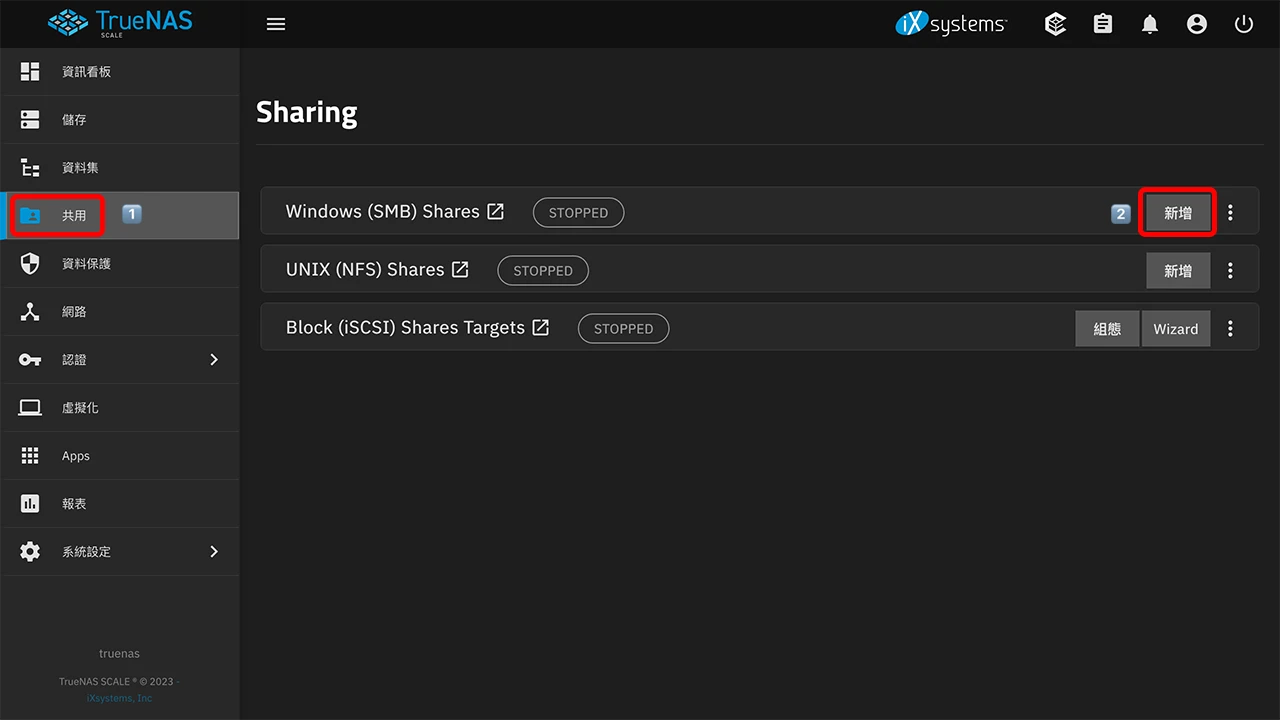Screen dimensions: 1280x720
Task: Click the Wizard button for iSCSI
Action: pos(1175,328)
